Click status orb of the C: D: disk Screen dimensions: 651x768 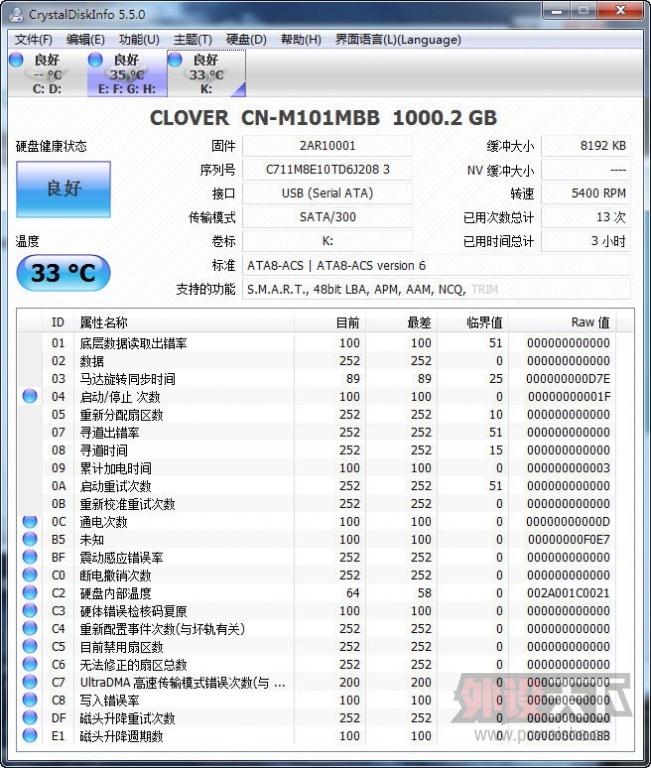pyautogui.click(x=16, y=59)
